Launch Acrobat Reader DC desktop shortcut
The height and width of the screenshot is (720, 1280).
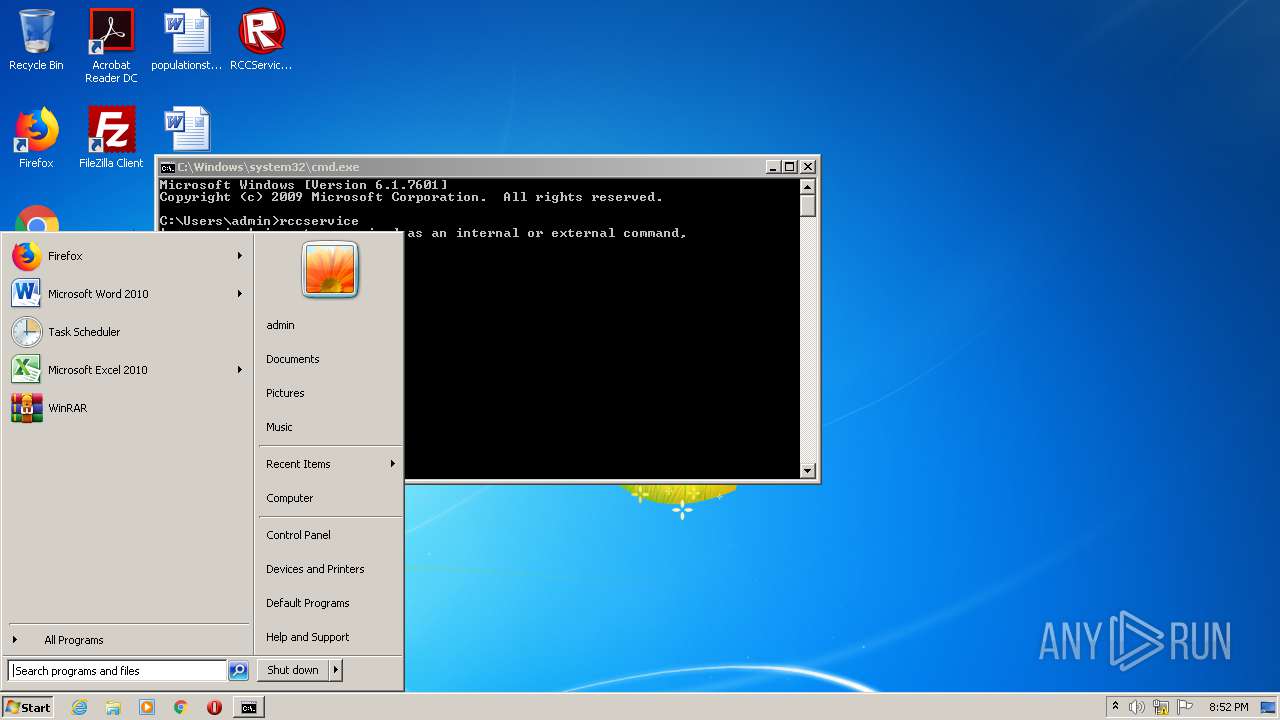[111, 45]
